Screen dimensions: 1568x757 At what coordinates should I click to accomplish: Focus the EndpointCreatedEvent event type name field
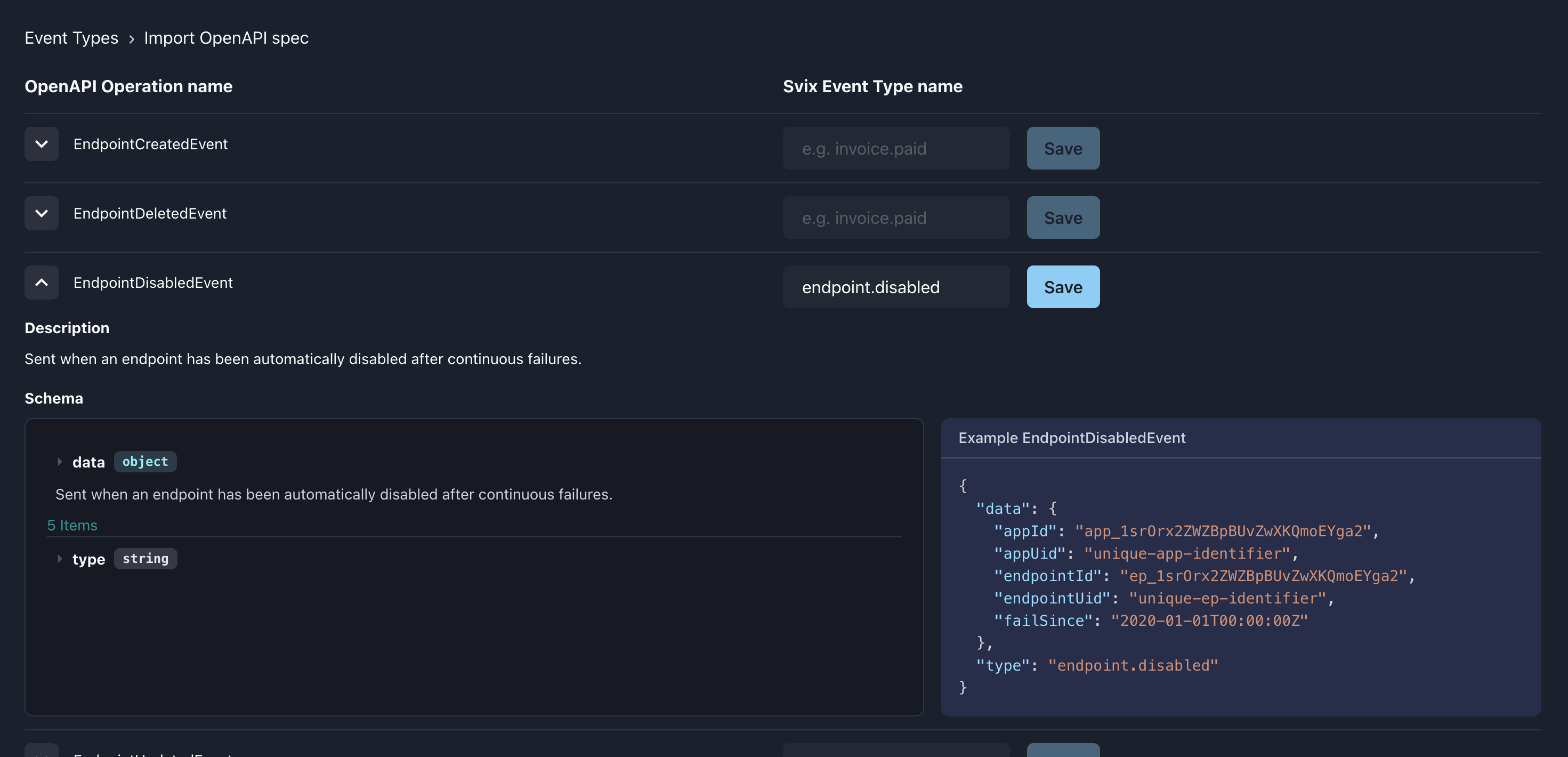click(896, 148)
